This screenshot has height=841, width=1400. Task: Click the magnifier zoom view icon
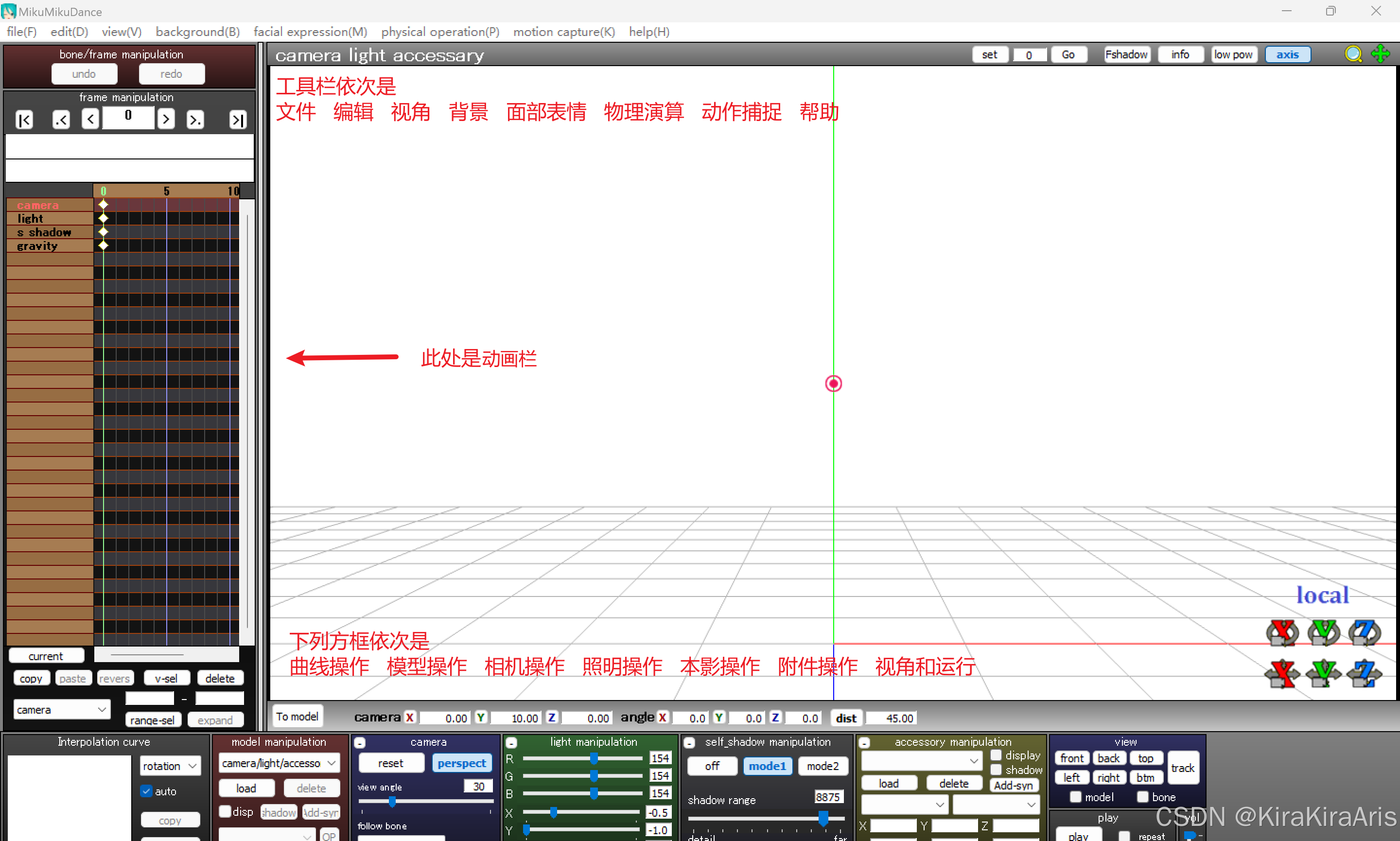pyautogui.click(x=1353, y=54)
